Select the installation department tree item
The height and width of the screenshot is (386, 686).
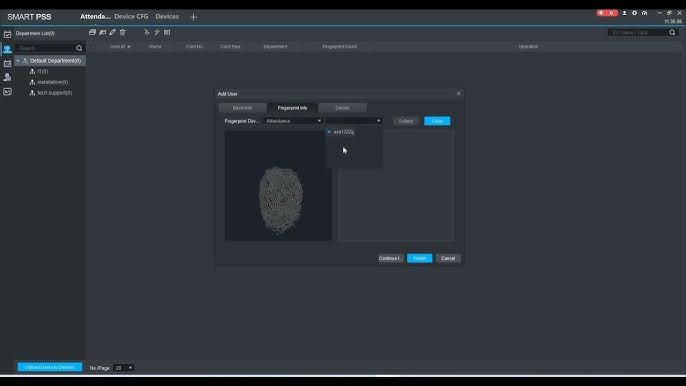point(52,82)
